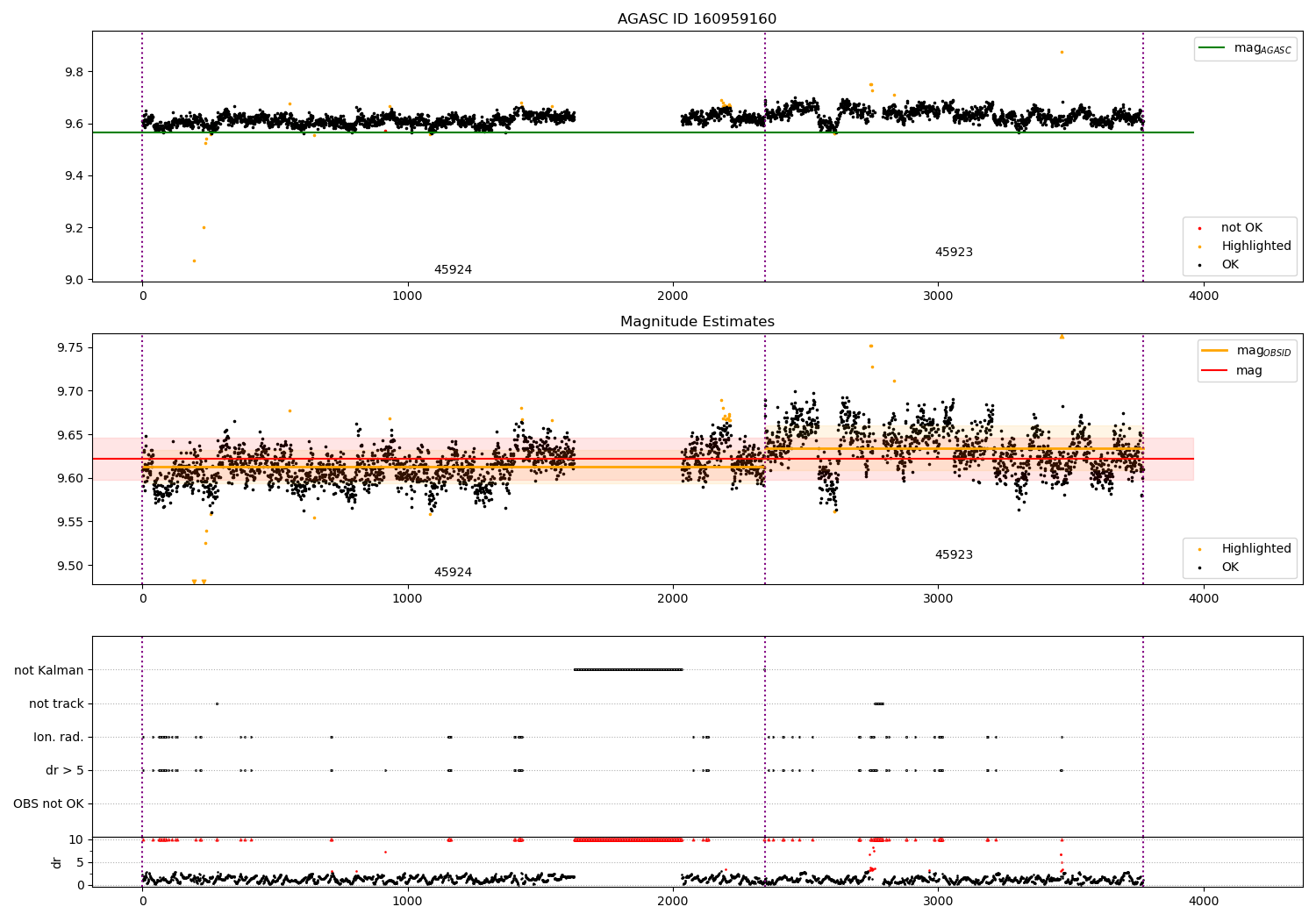Image resolution: width=1316 pixels, height=921 pixels.
Task: Click the '45924' label in the Magnitude Estimates plot
Action: pos(453,573)
